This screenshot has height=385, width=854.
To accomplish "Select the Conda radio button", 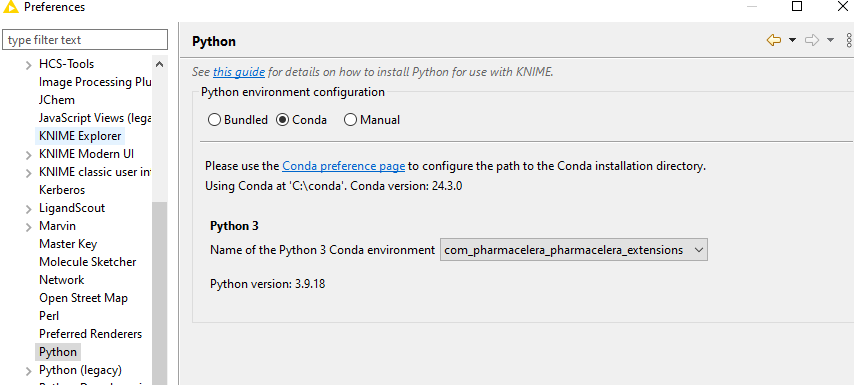I will click(282, 120).
